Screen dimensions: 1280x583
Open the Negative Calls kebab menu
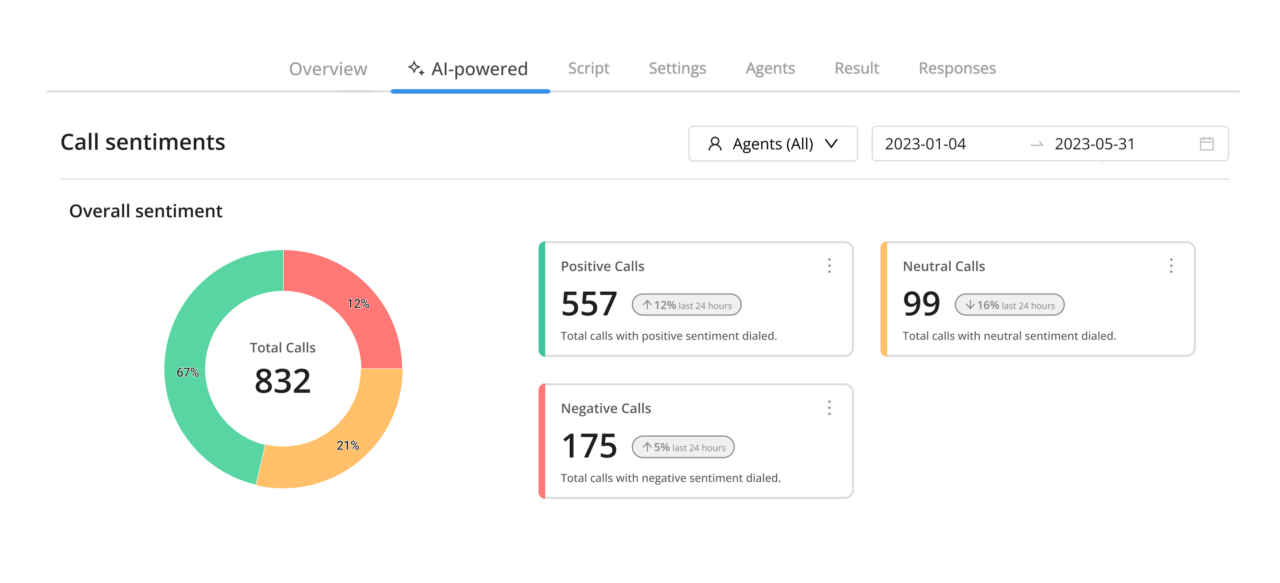[828, 408]
